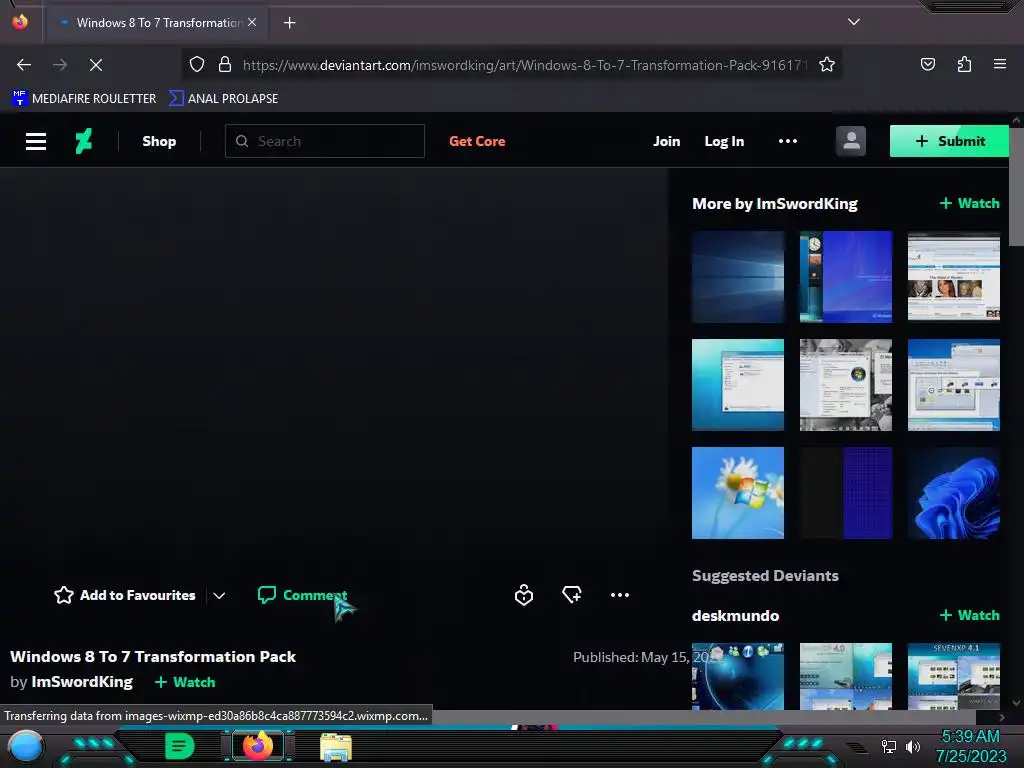Open the Get Core link
The width and height of the screenshot is (1024, 768).
point(477,141)
